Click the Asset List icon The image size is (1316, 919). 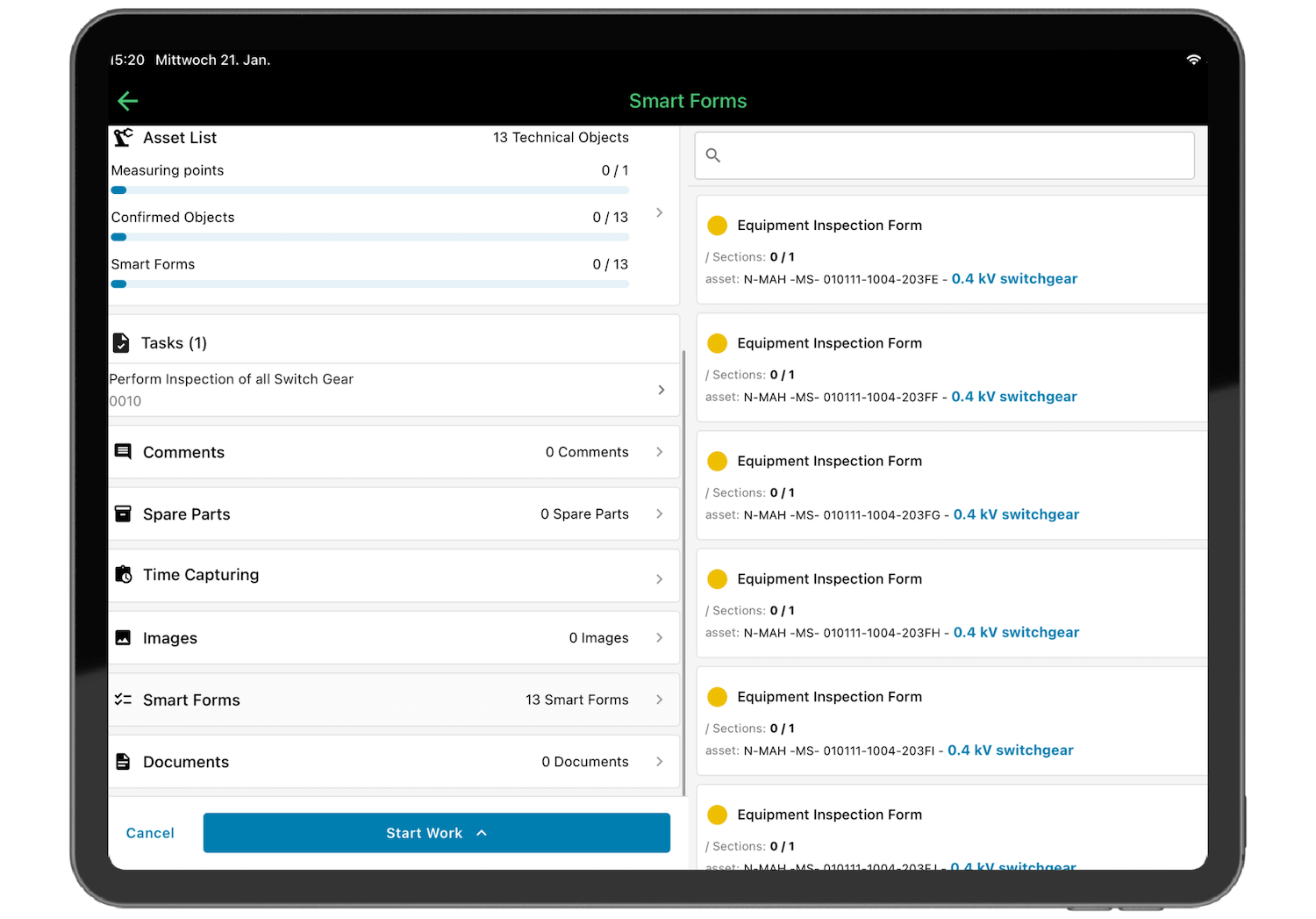[x=123, y=137]
